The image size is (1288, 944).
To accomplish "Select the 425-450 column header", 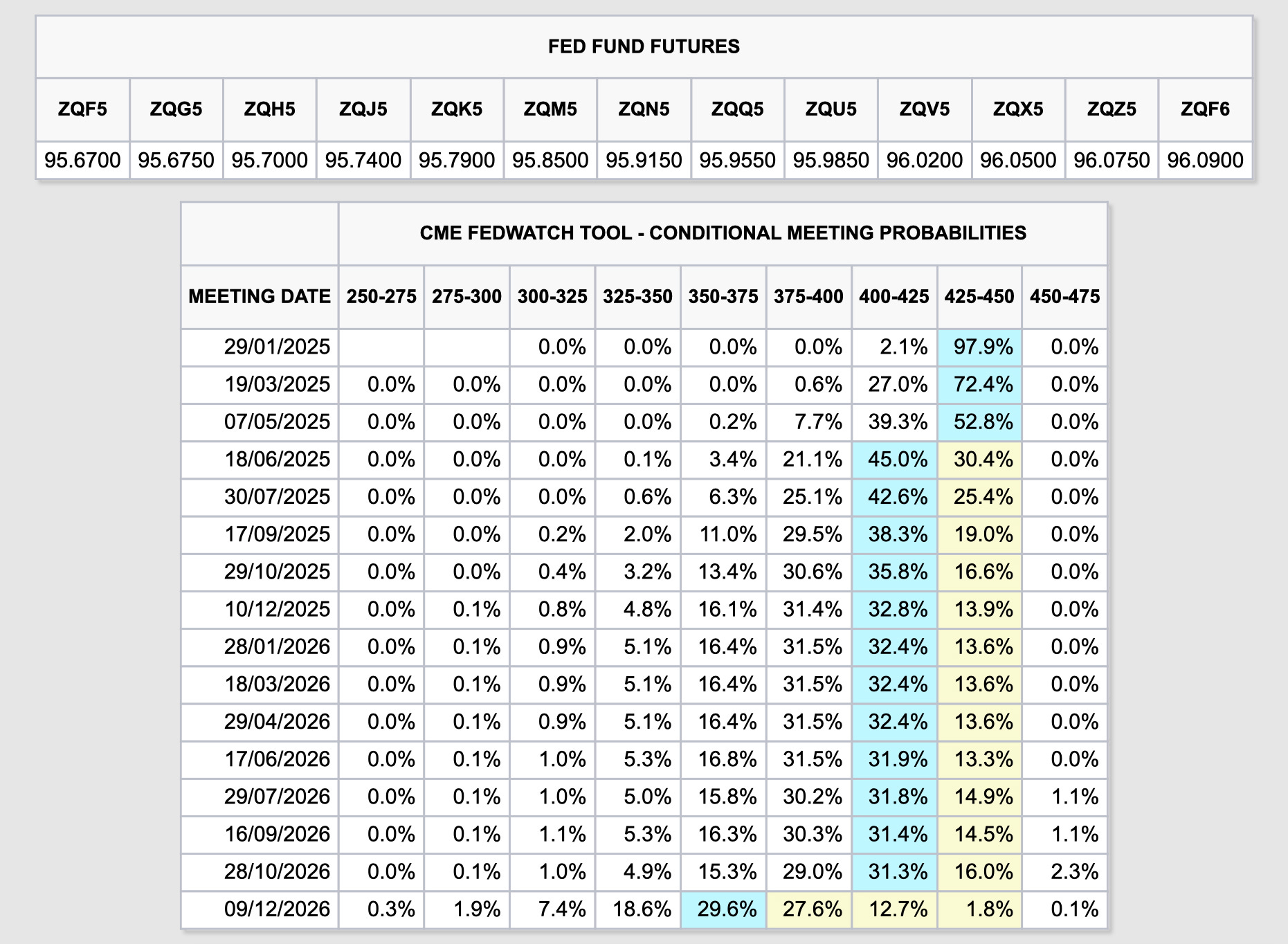I will pos(979,297).
